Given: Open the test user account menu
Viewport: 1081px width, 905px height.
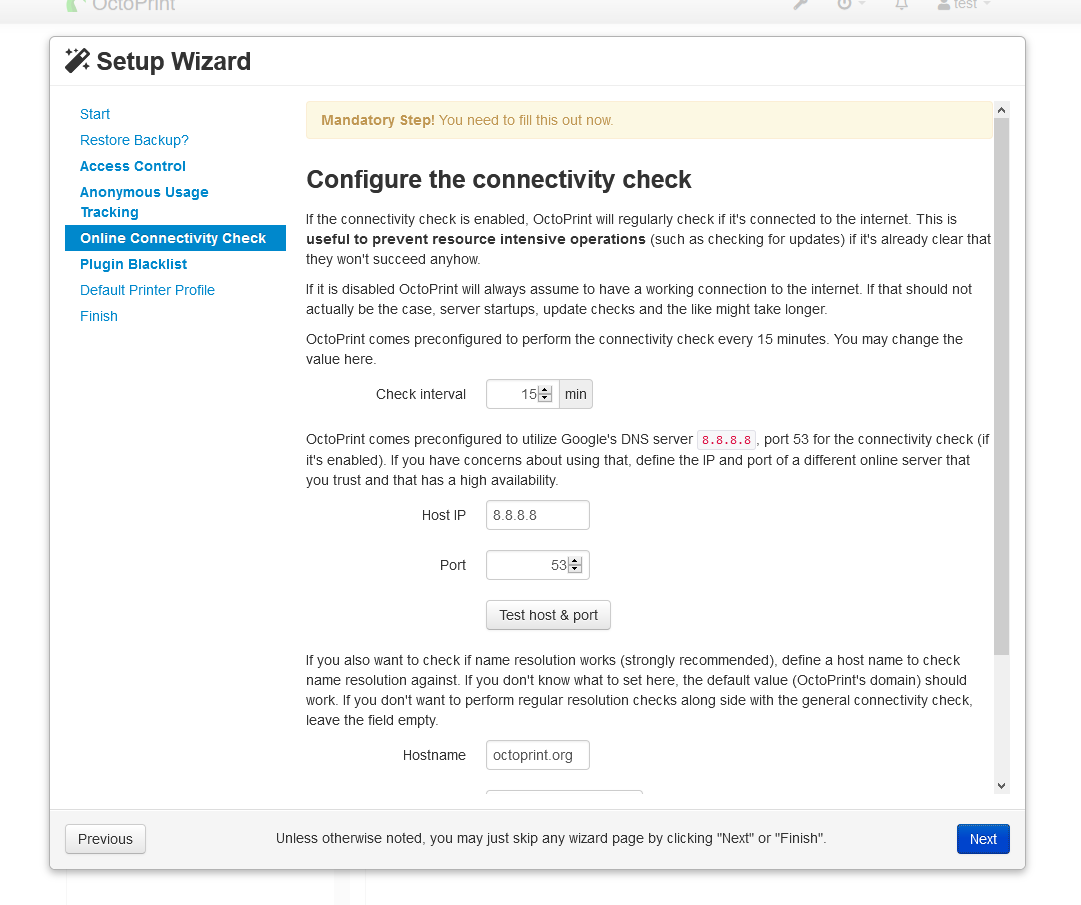Looking at the screenshot, I should 964,5.
